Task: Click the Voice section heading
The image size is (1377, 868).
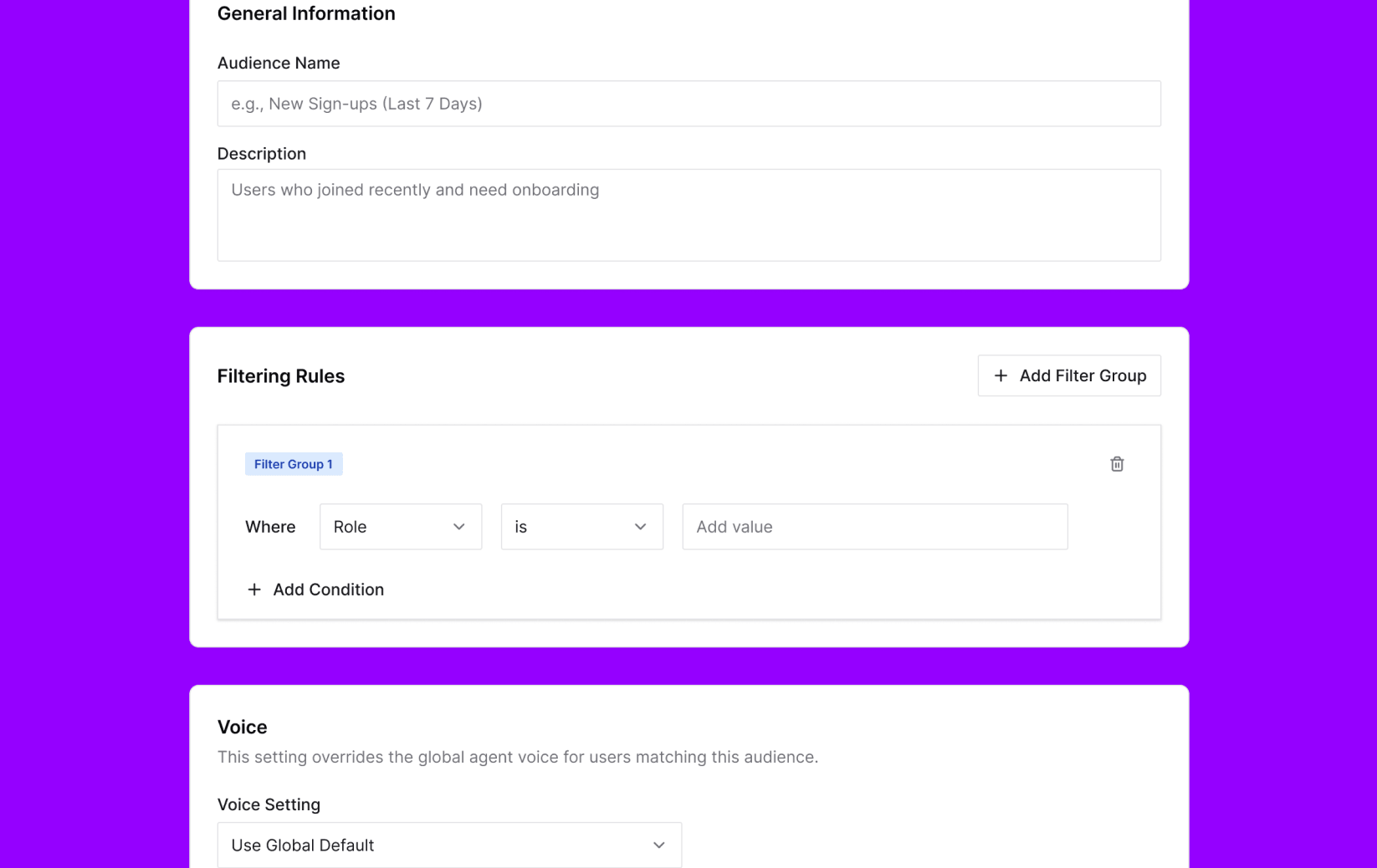Action: pos(243,727)
